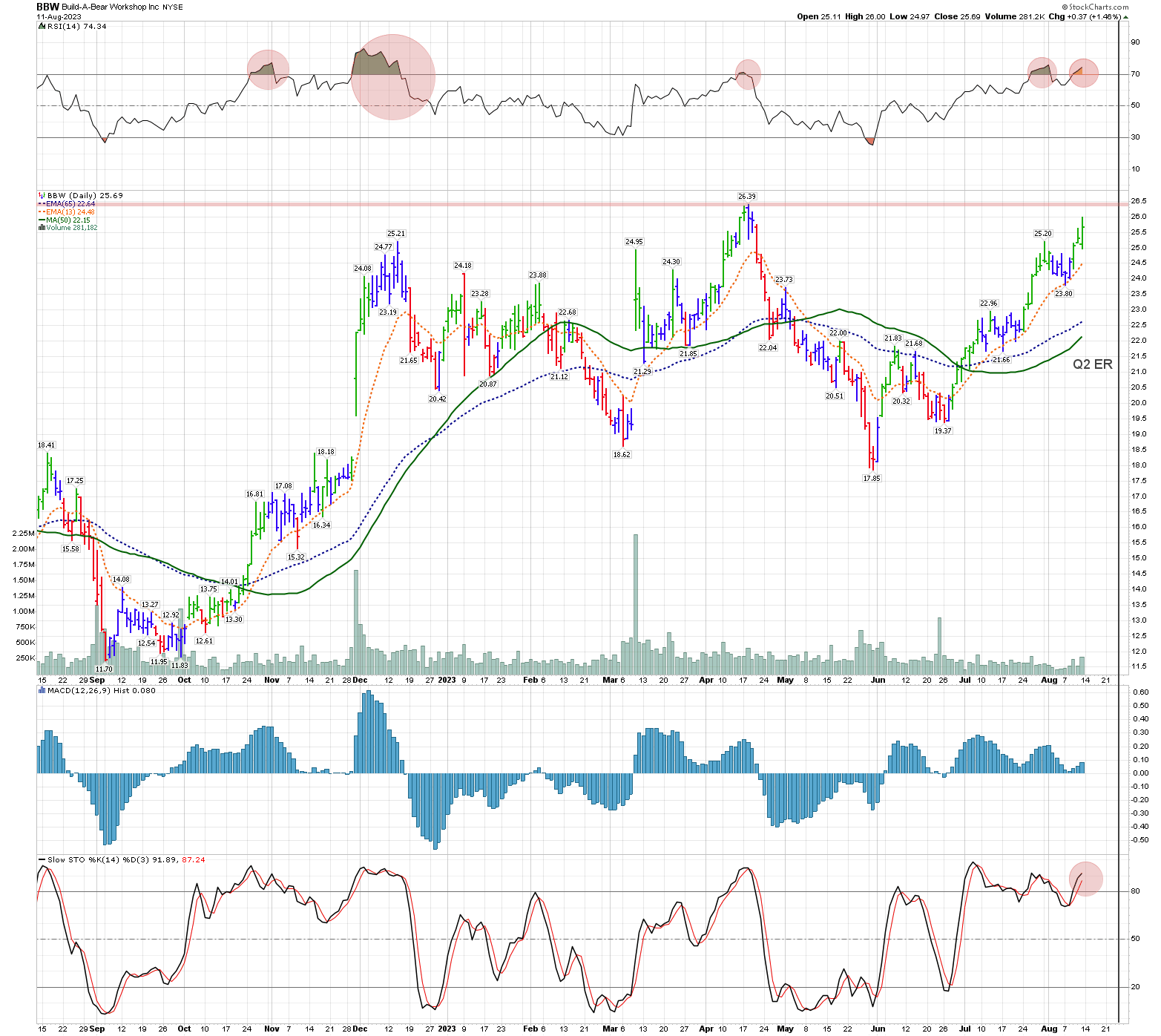This screenshot has width=1161, height=1036.
Task: Click the Close 25.69 header value
Action: tap(958, 16)
